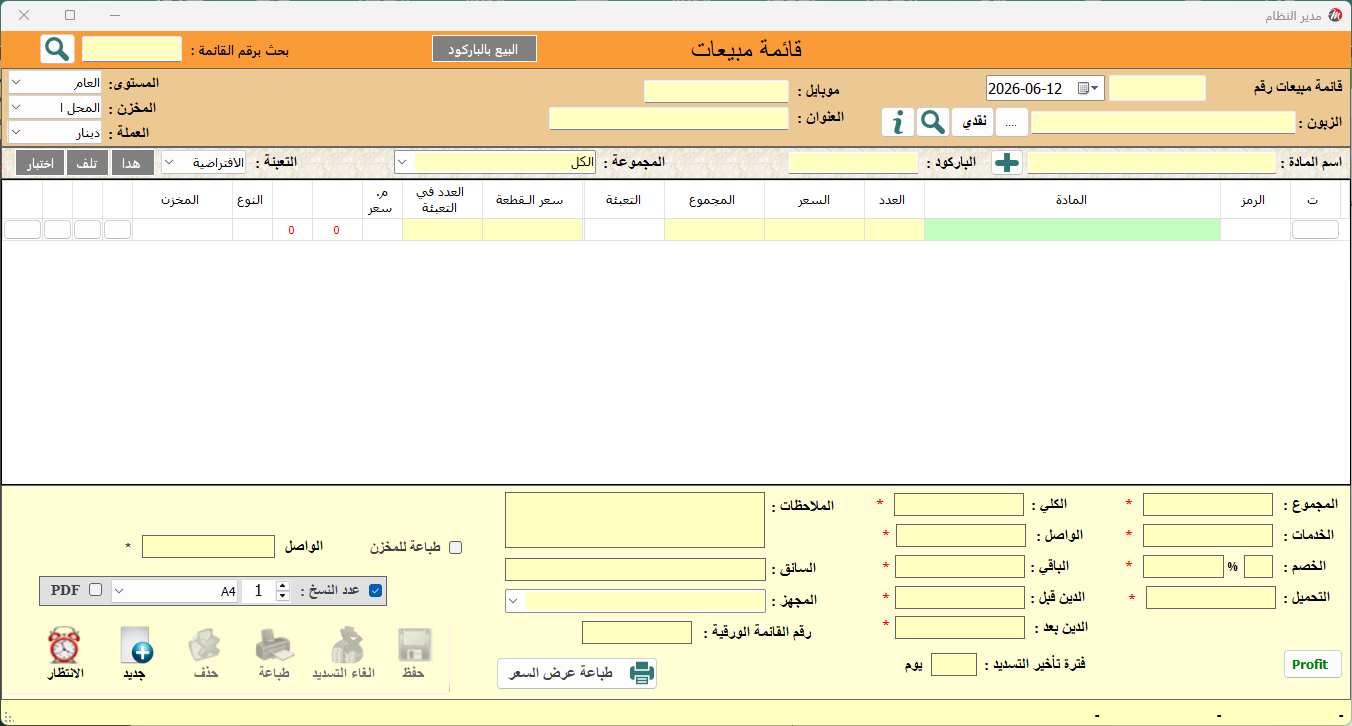Click the الزبون customer name field

tap(1163, 122)
